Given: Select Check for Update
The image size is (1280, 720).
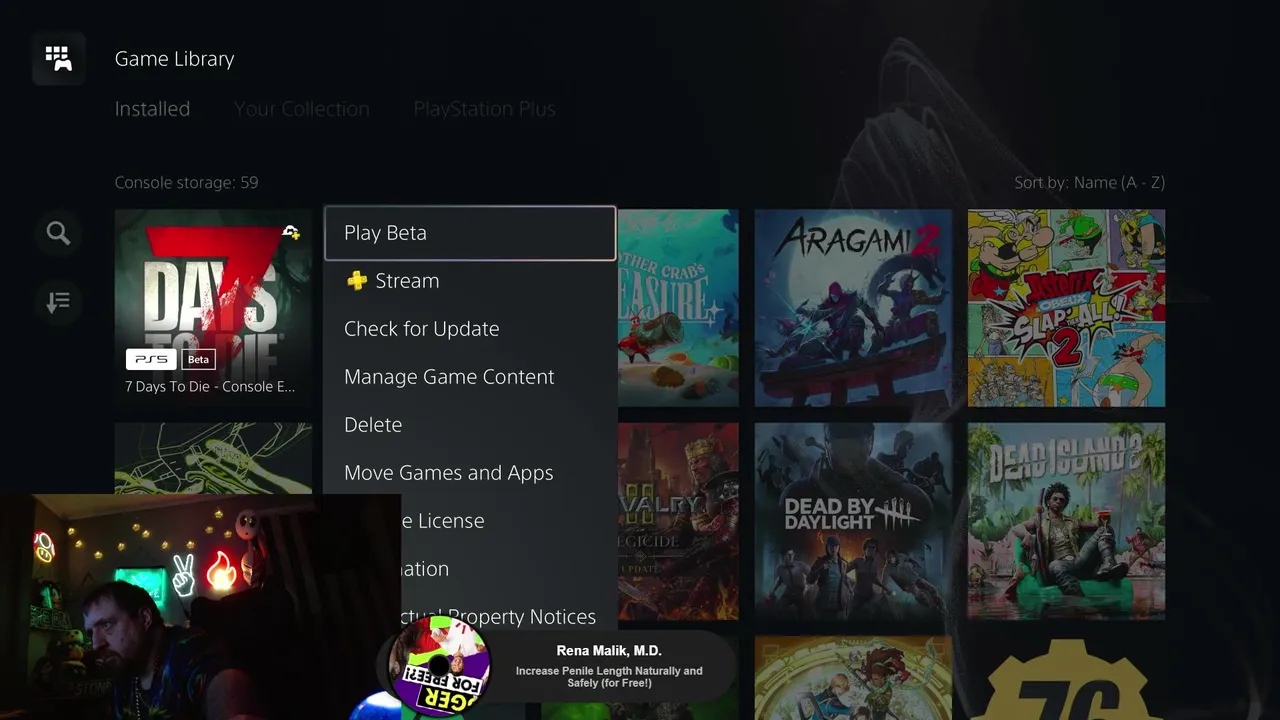Looking at the screenshot, I should click(470, 329).
